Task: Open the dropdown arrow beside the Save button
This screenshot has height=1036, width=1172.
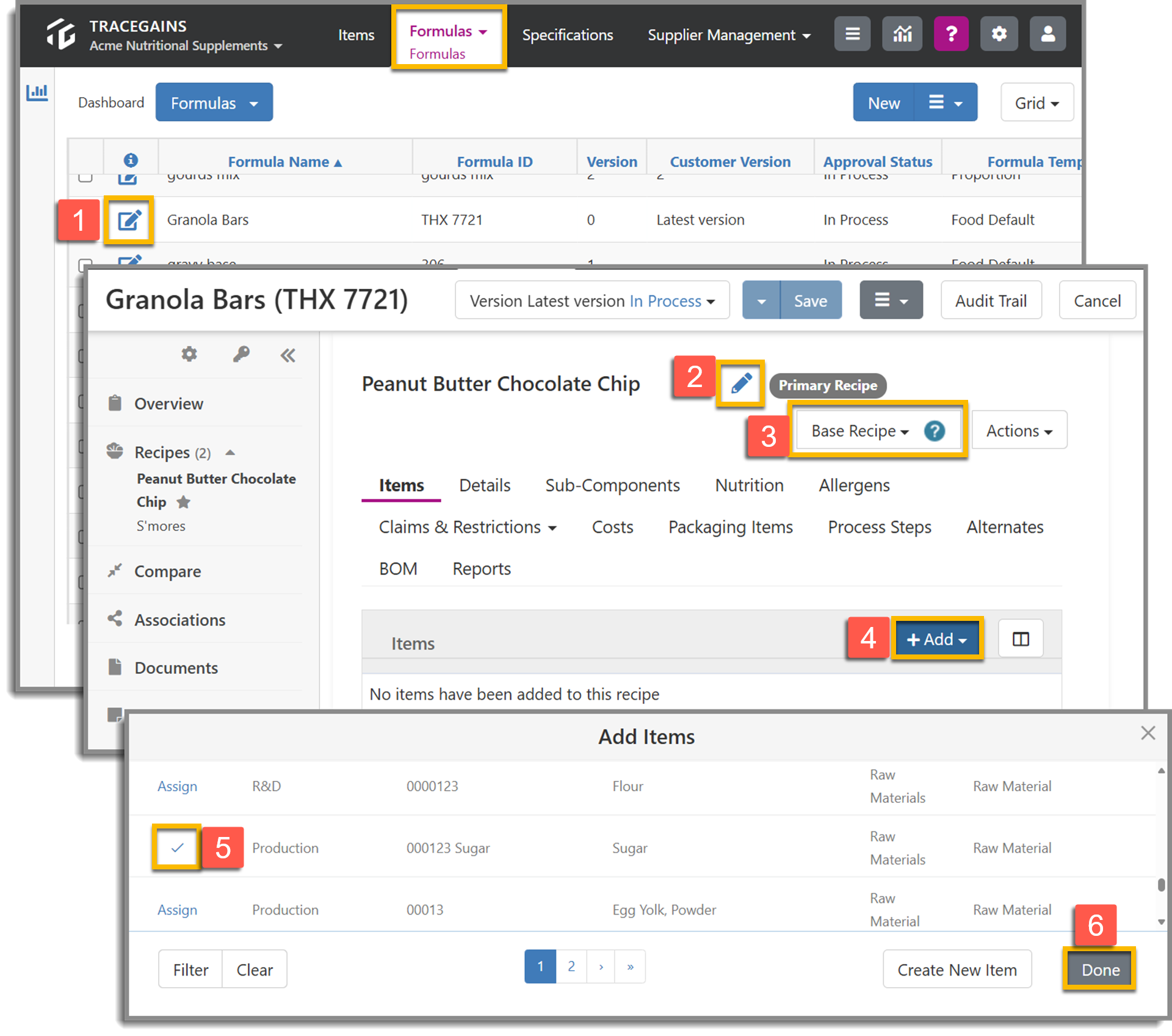Action: 761,300
